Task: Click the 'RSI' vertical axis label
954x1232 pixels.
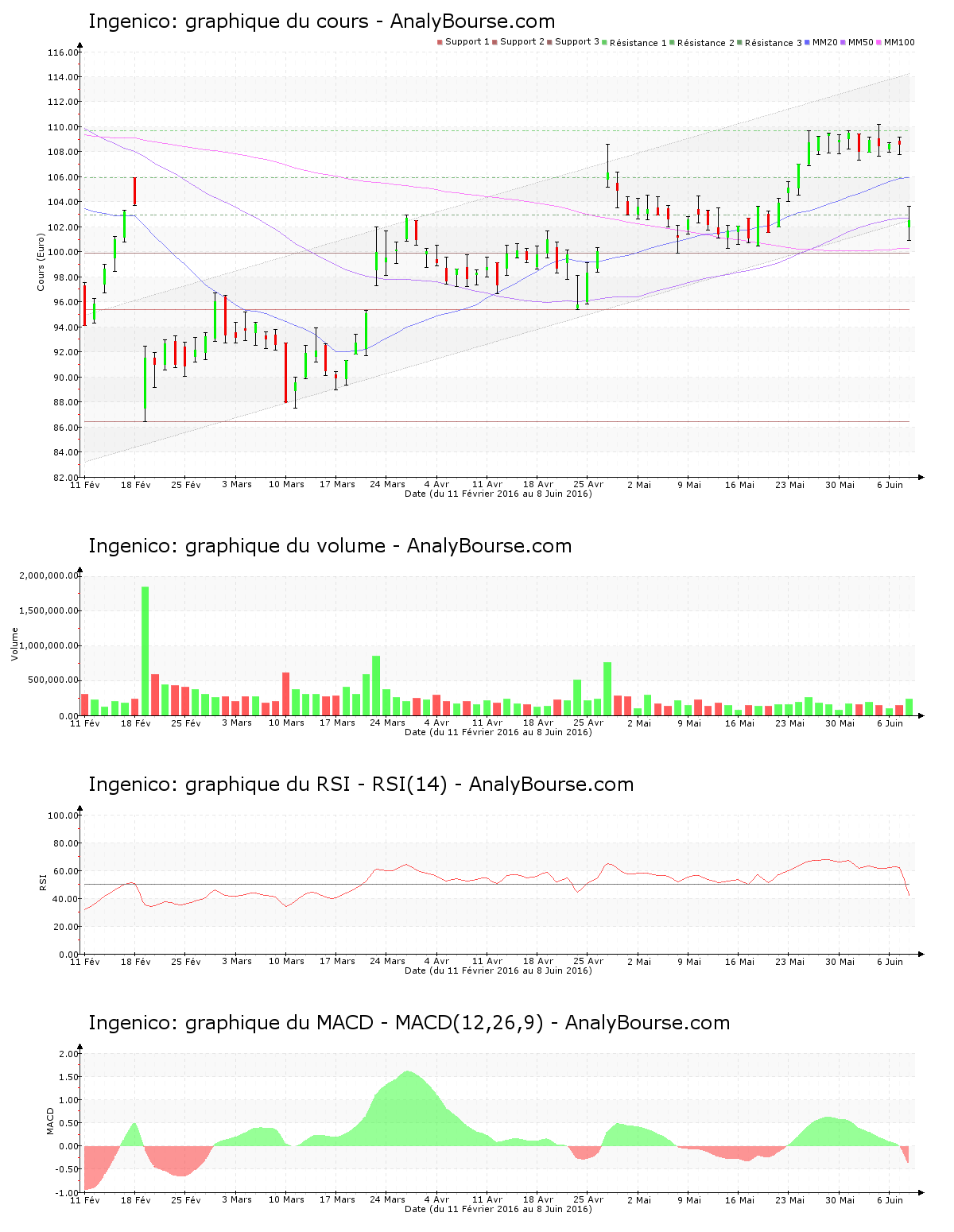Action: pos(43,881)
